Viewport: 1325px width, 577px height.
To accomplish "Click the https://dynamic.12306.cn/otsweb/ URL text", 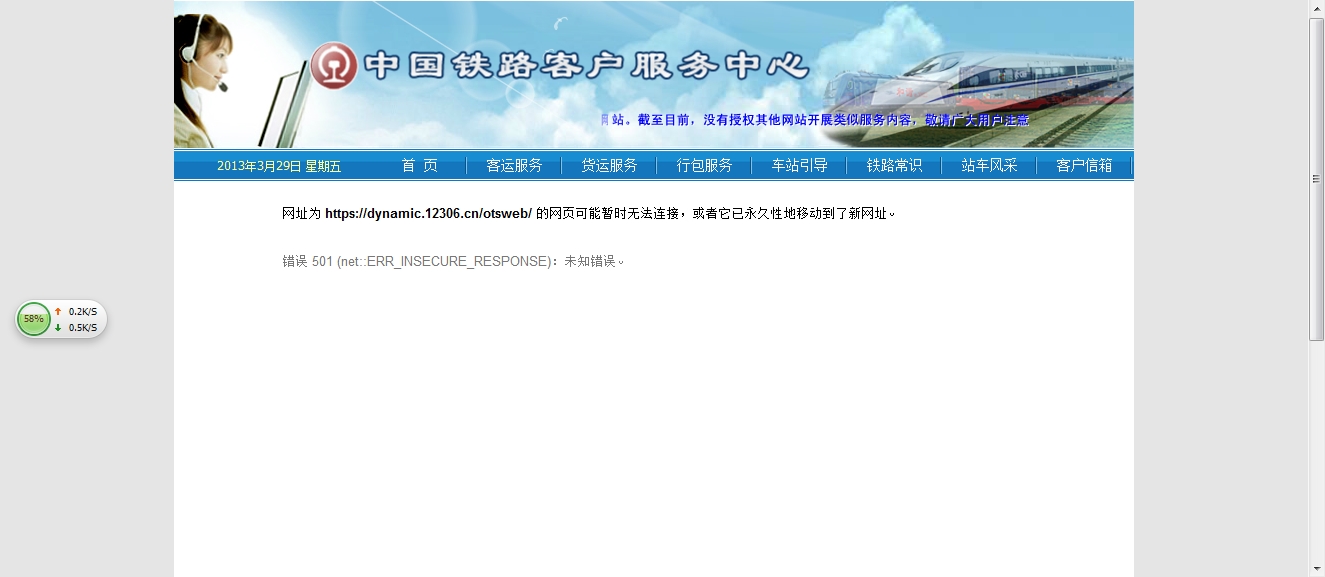I will [428, 213].
